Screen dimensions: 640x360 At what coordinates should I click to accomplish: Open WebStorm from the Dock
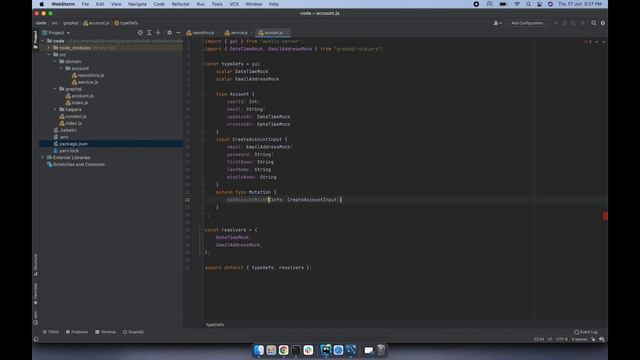(x=326, y=350)
